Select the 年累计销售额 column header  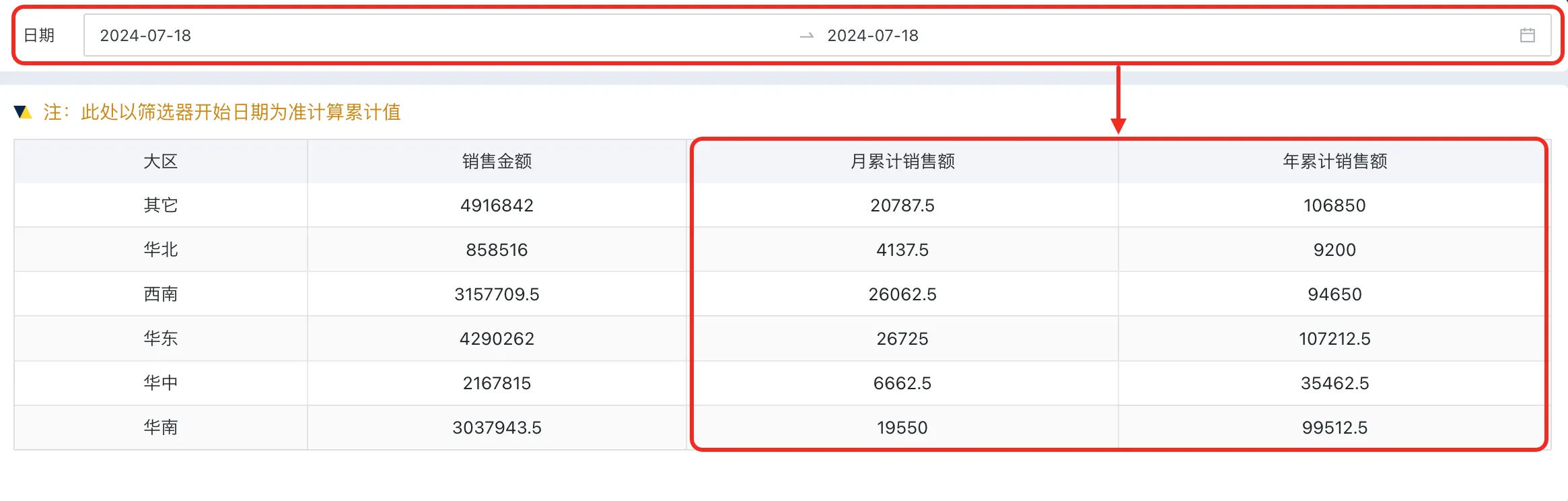coord(1334,162)
